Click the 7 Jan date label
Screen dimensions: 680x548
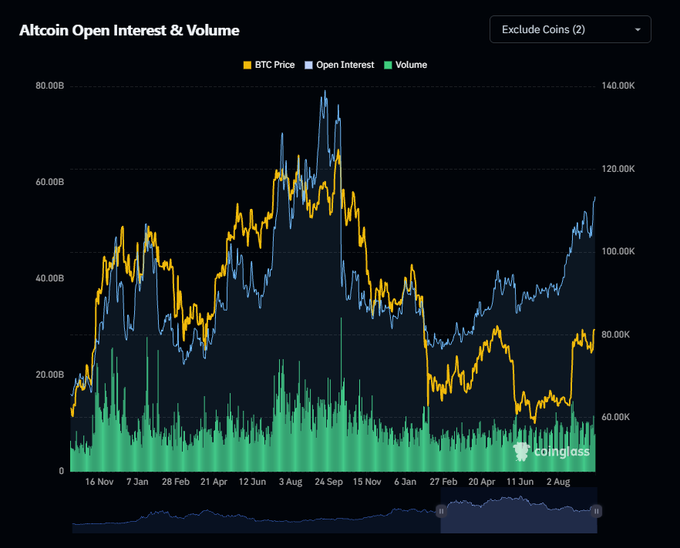point(137,482)
